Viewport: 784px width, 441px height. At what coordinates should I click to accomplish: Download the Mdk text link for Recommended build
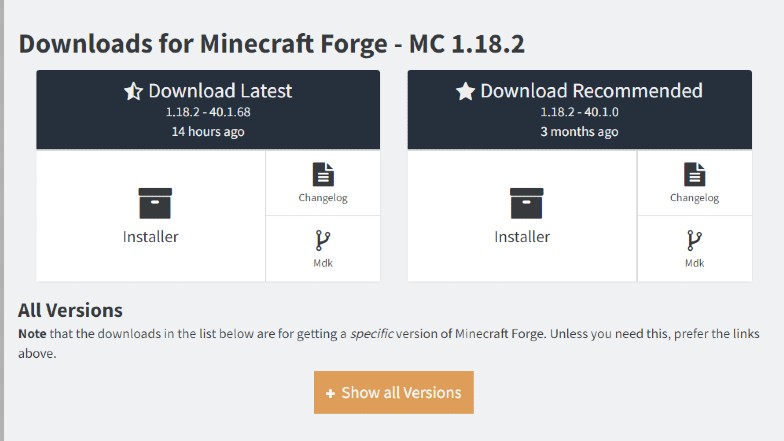pyautogui.click(x=694, y=263)
